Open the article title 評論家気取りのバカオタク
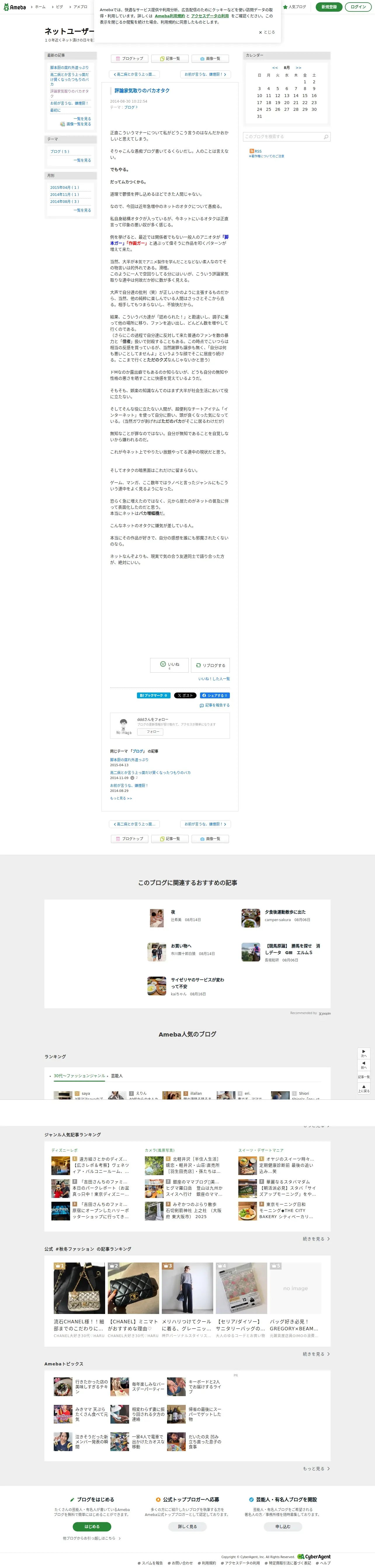The height and width of the screenshot is (1568, 375). coord(142,90)
